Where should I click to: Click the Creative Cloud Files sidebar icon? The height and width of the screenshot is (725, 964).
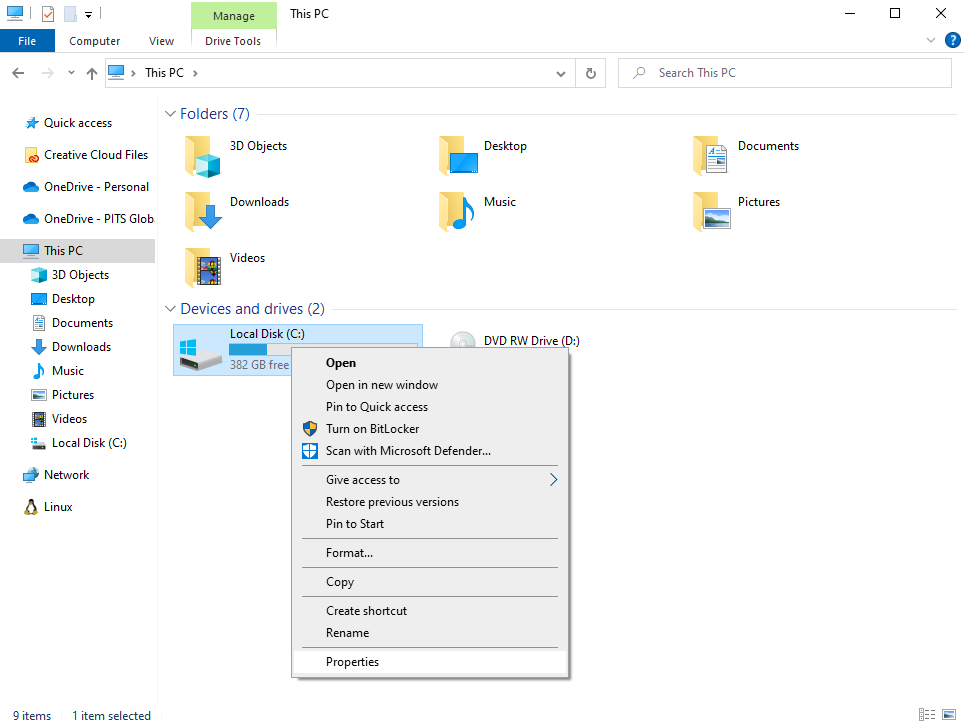pyautogui.click(x=31, y=155)
